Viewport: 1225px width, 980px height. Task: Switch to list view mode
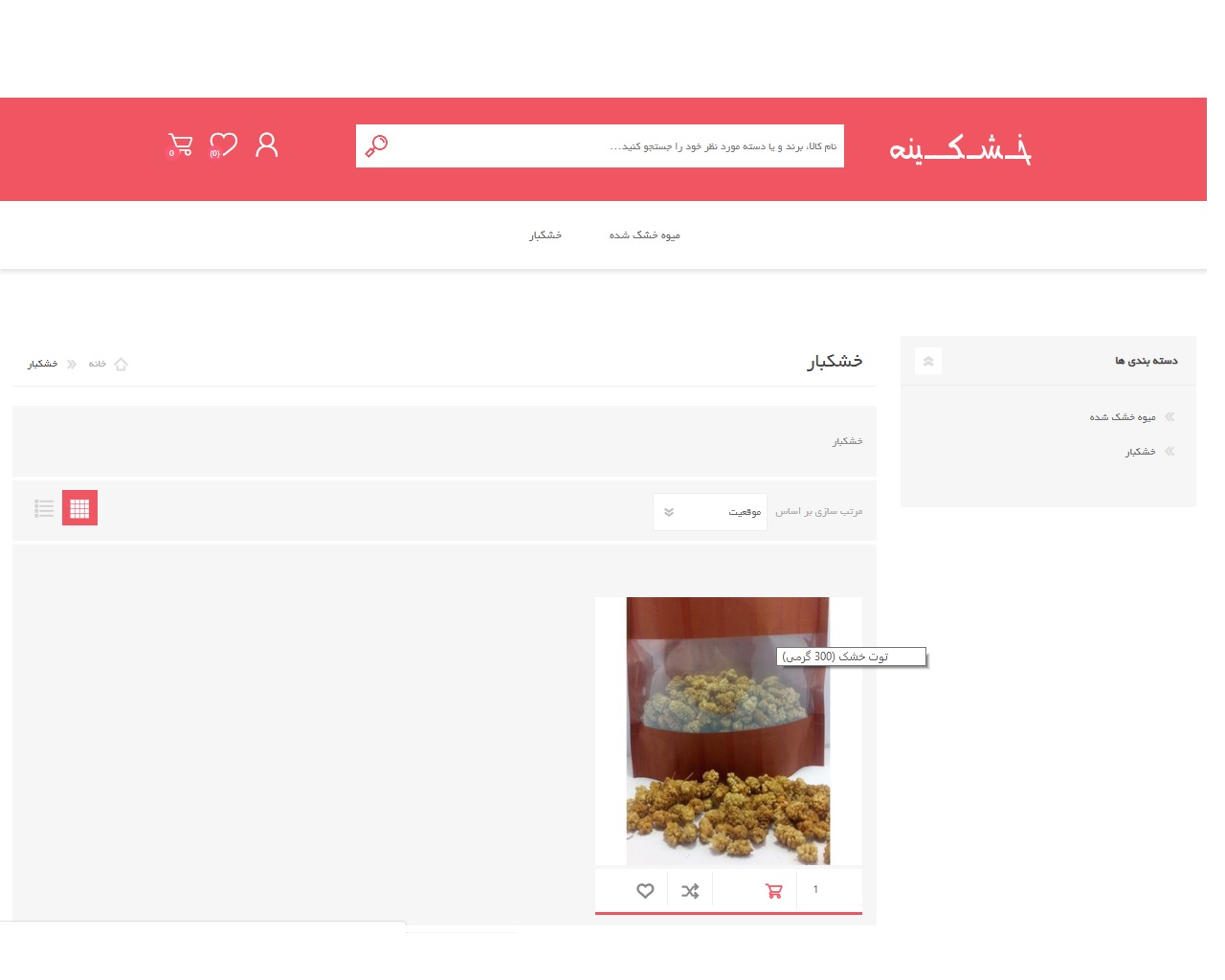[44, 508]
